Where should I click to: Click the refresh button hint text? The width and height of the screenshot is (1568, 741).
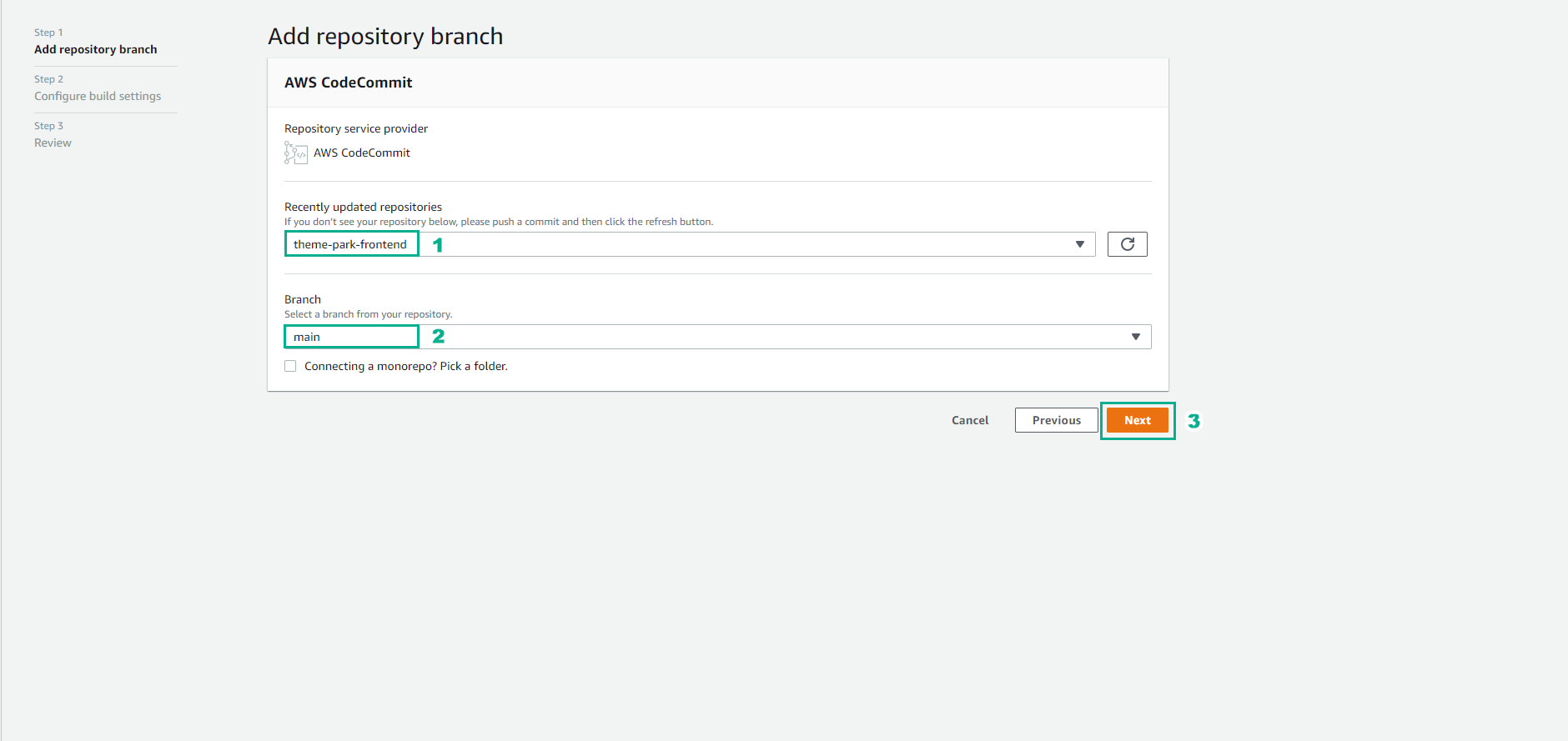click(x=499, y=222)
